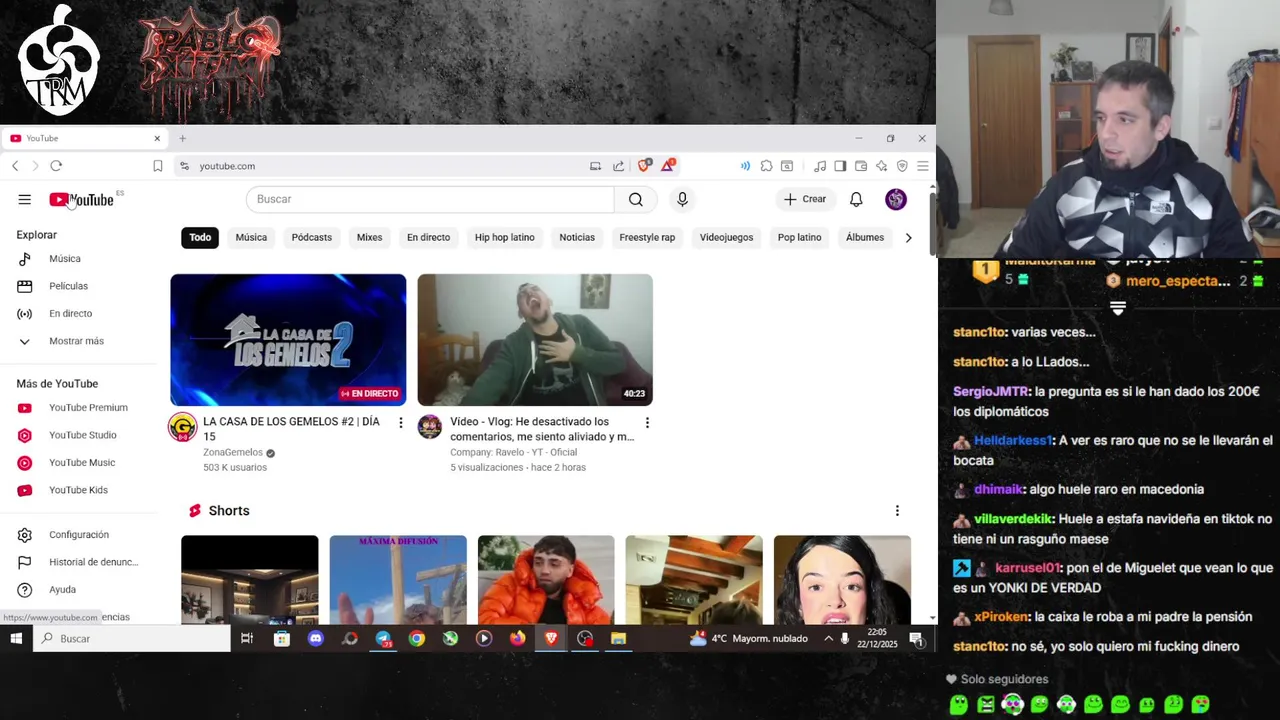
Task: Click the Crear button
Action: coord(805,199)
